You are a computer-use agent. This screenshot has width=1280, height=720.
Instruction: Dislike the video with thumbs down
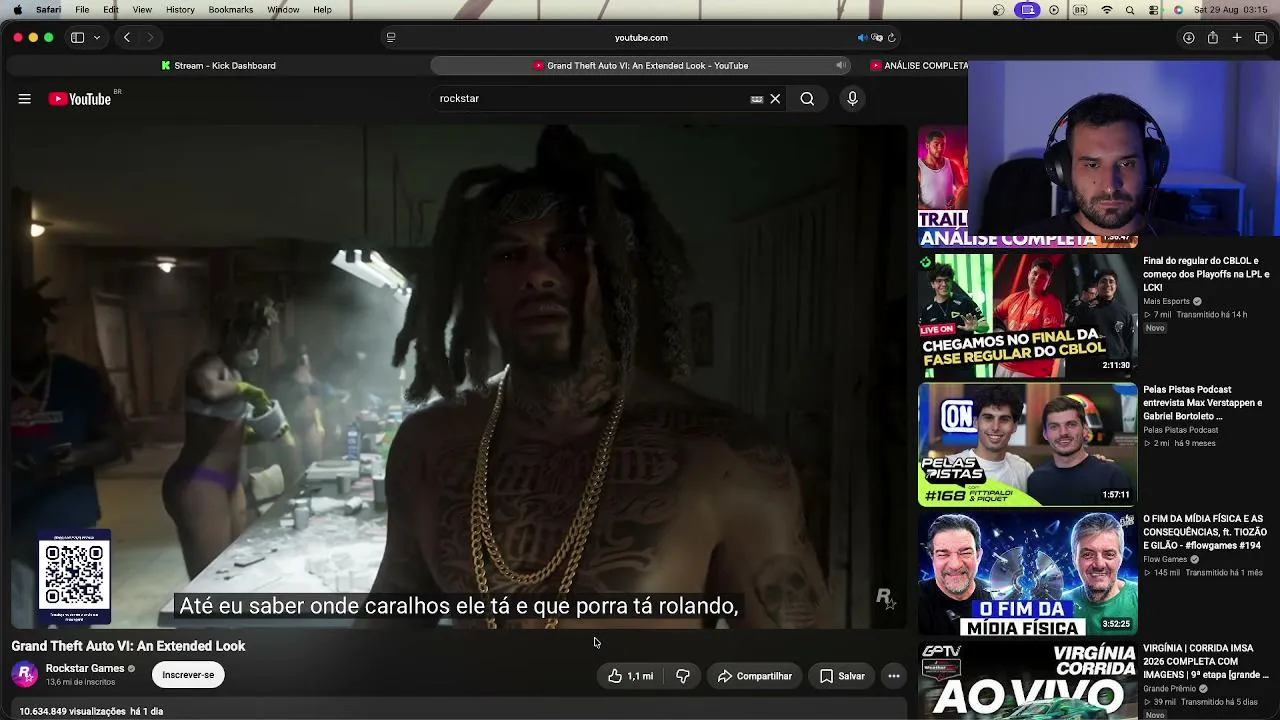click(x=683, y=676)
